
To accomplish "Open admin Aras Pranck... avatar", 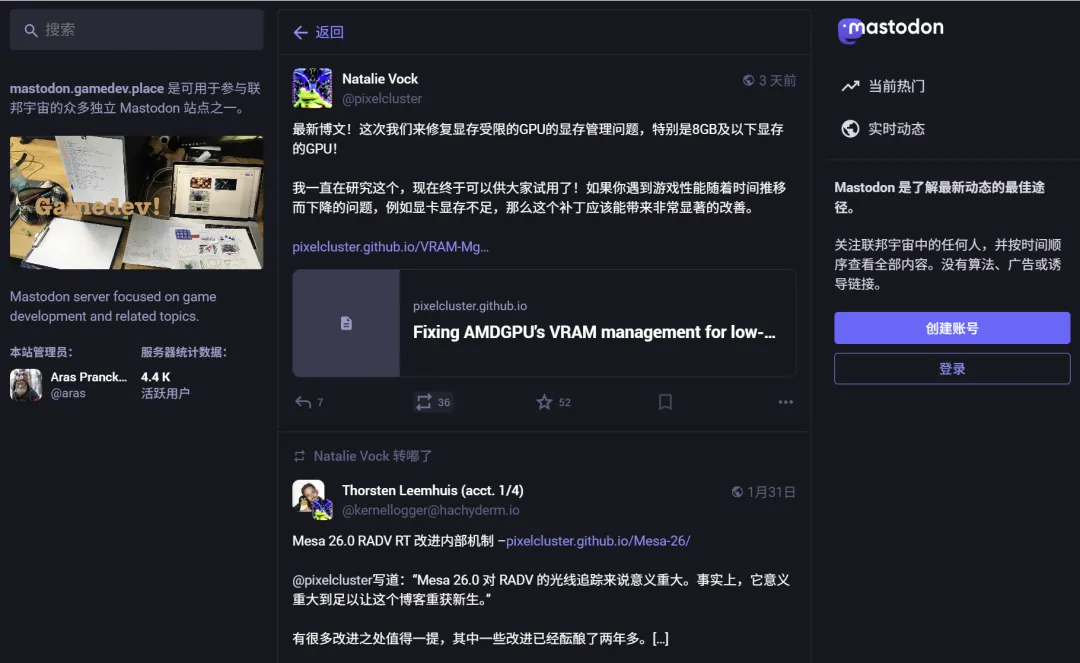I will 26,385.
